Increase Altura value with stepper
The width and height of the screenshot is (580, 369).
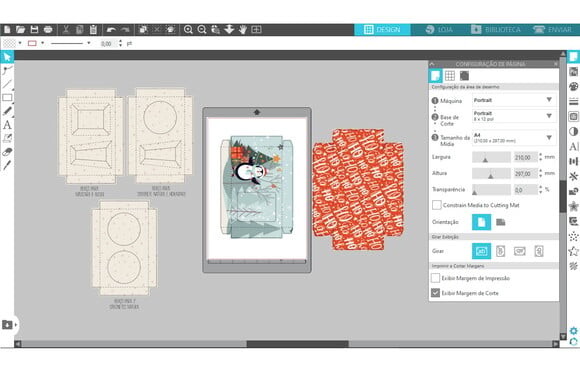point(540,171)
